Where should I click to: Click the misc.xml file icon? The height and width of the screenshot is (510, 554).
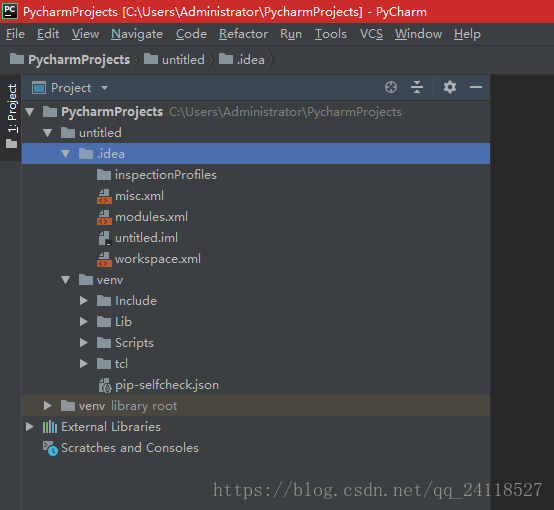(x=104, y=196)
